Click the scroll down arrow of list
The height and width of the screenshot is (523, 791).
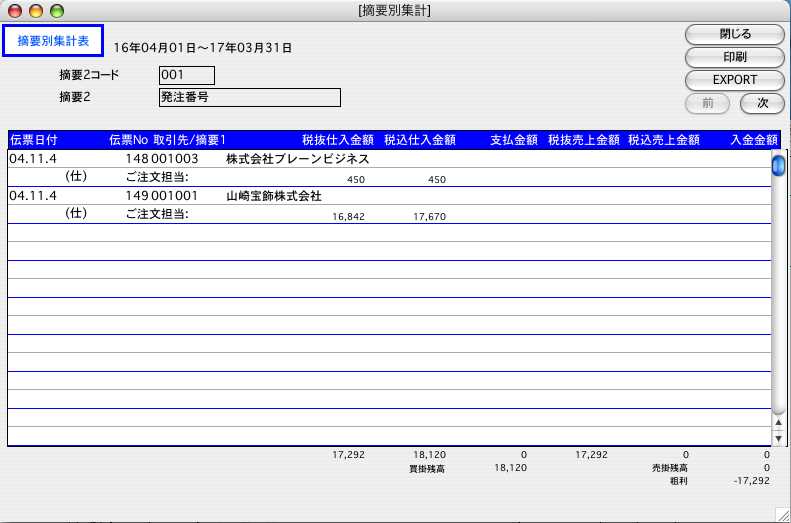(778, 438)
